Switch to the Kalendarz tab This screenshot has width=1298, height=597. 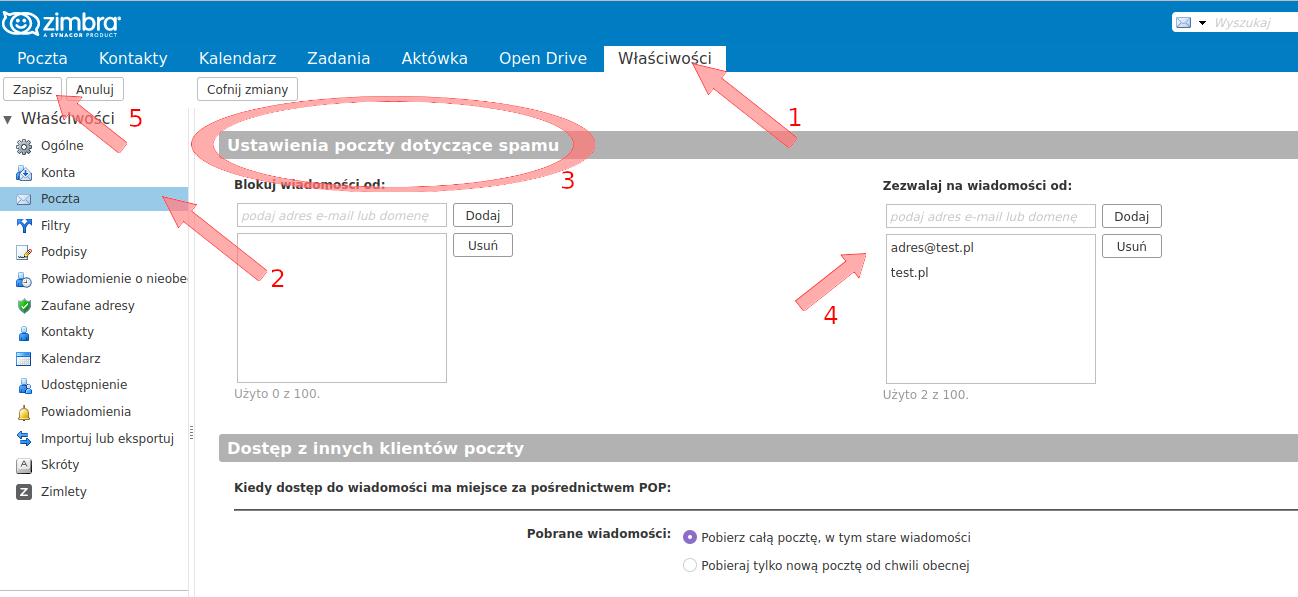tap(237, 58)
